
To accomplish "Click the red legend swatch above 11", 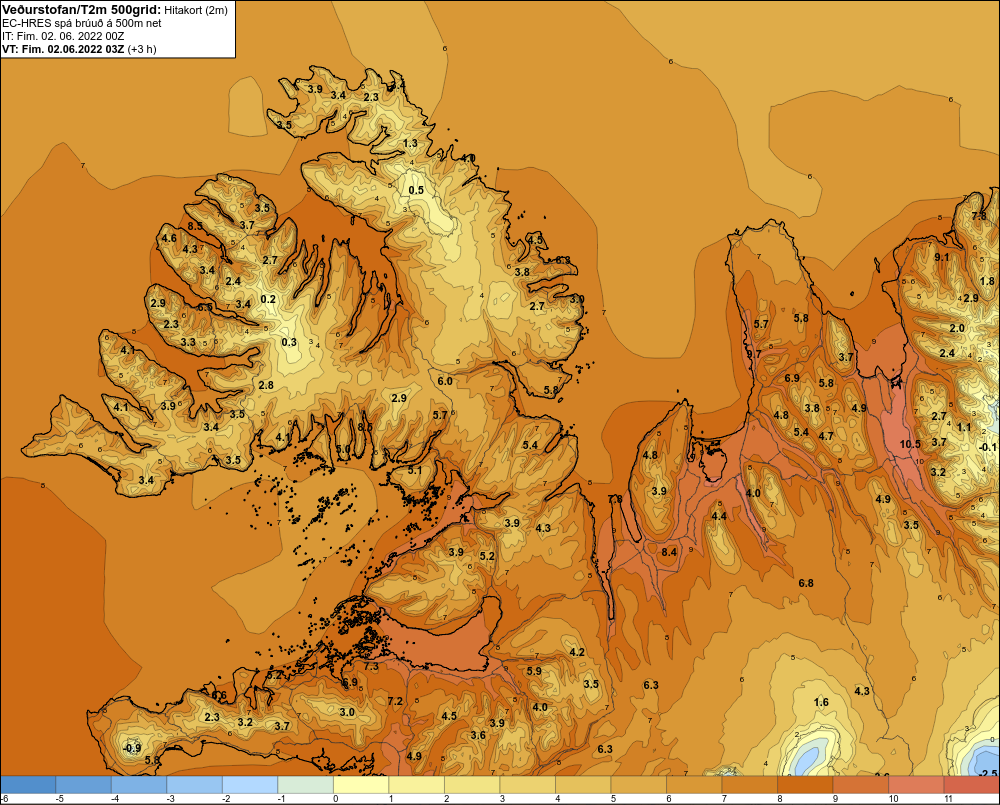I will [x=972, y=785].
